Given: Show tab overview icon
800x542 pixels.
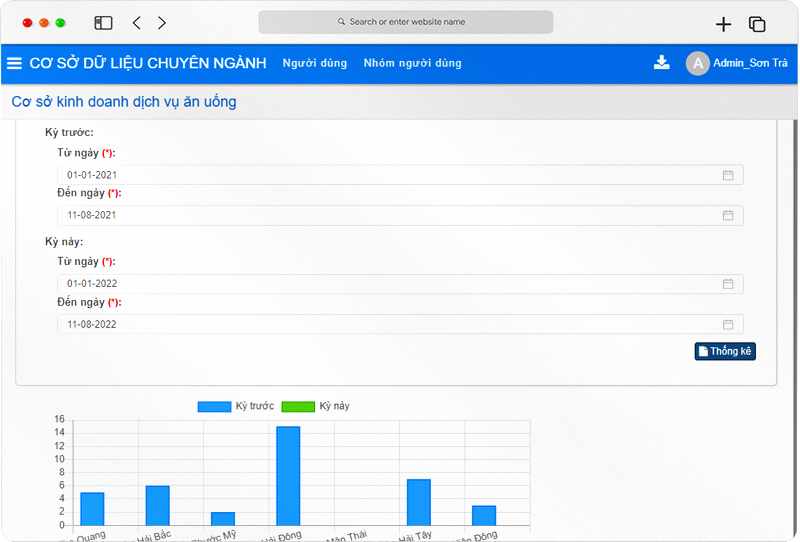Looking at the screenshot, I should (x=757, y=24).
